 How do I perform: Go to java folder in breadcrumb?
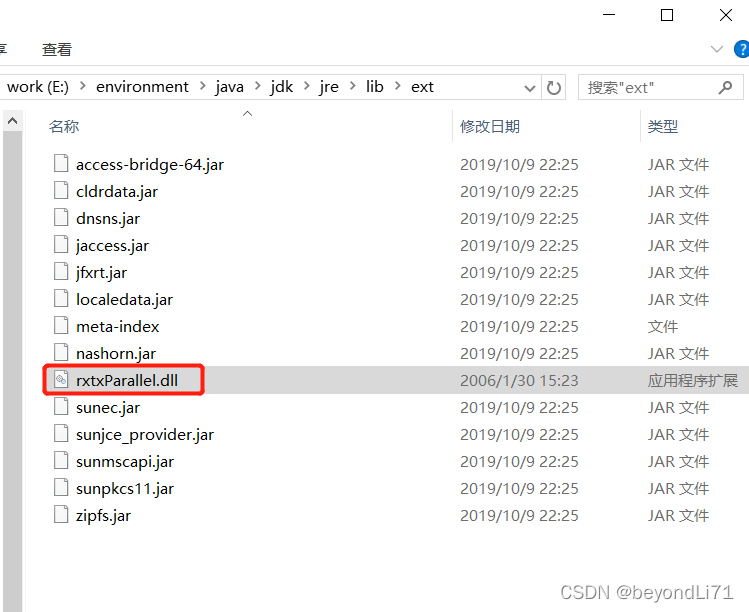(230, 87)
